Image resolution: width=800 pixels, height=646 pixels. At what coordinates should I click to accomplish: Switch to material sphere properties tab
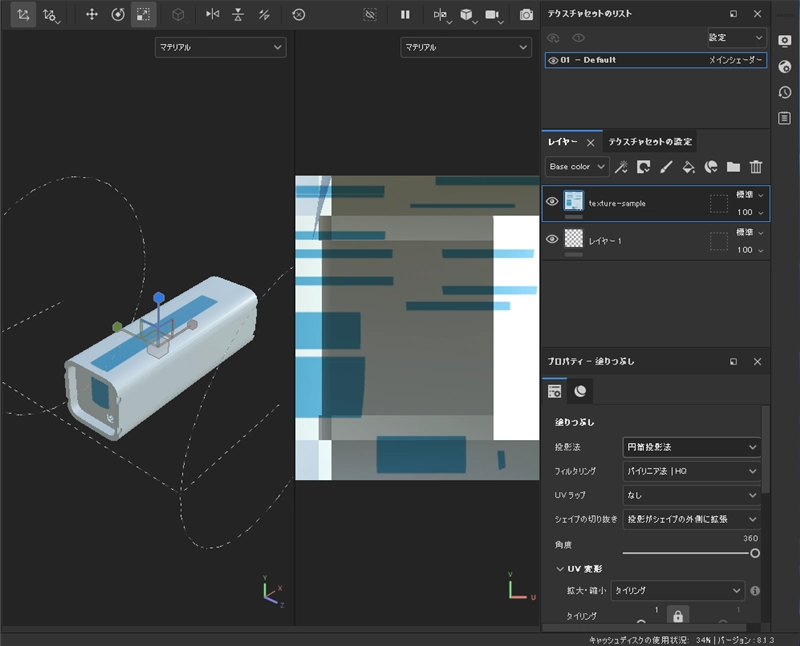pyautogui.click(x=580, y=391)
